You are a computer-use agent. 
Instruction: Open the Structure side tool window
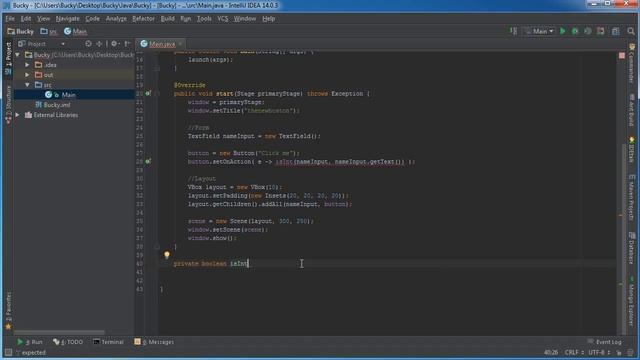pyautogui.click(x=8, y=104)
